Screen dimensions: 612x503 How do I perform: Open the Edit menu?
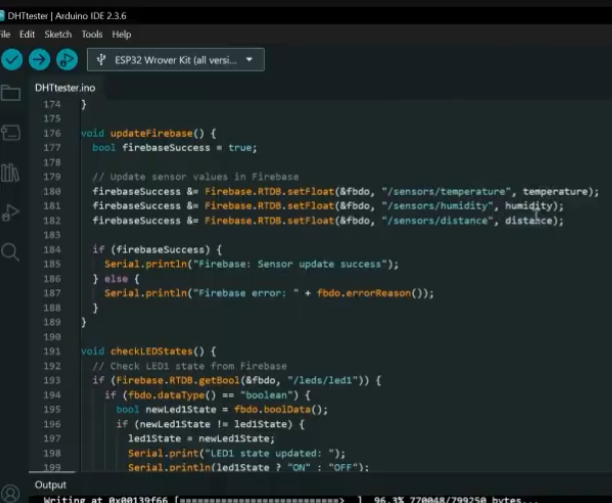tap(27, 34)
